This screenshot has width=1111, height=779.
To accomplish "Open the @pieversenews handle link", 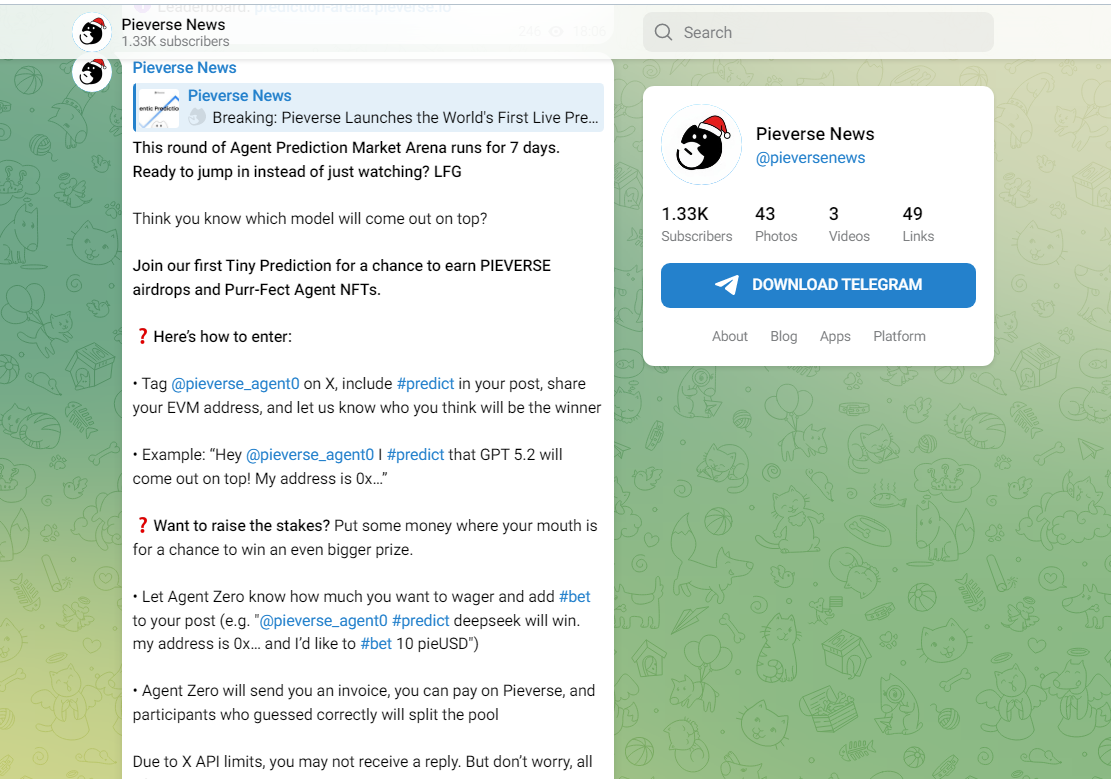I will [810, 158].
